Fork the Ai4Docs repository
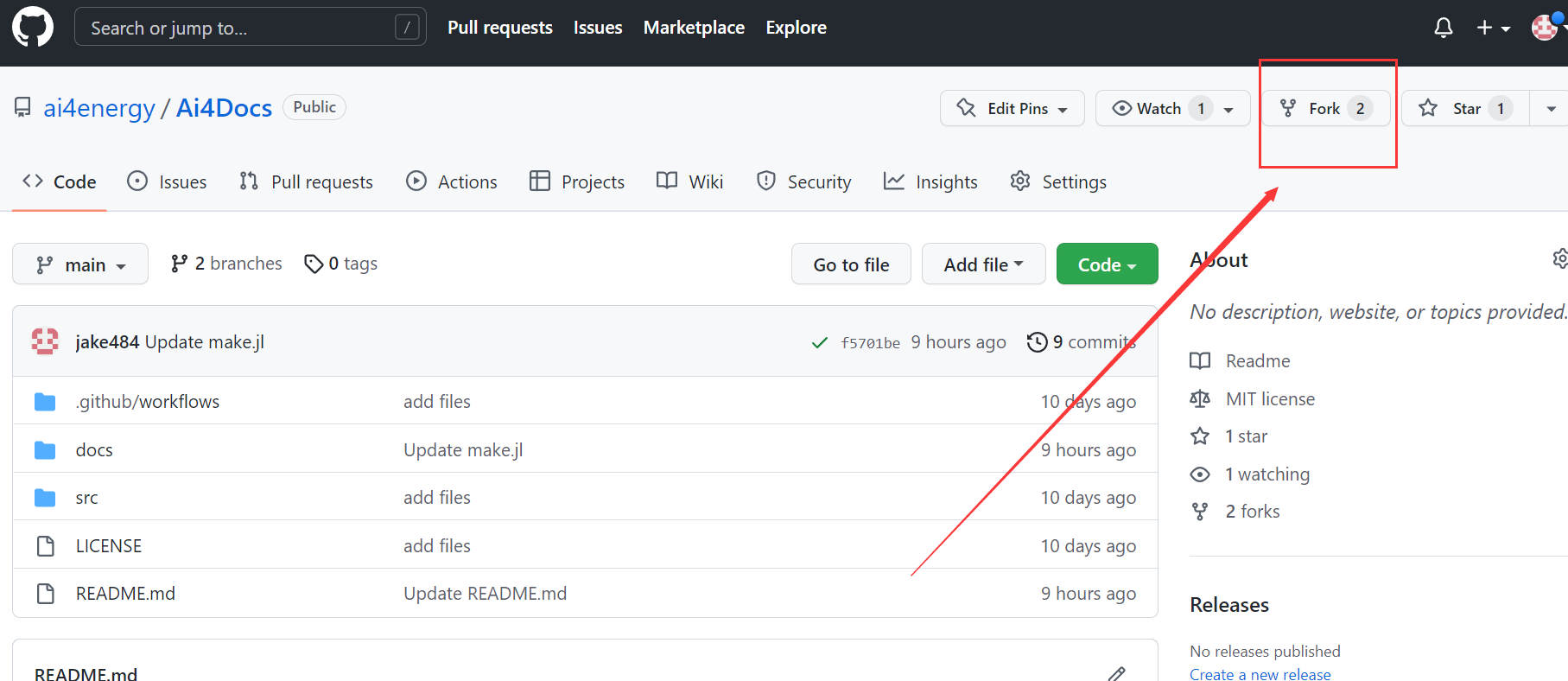 [1325, 109]
